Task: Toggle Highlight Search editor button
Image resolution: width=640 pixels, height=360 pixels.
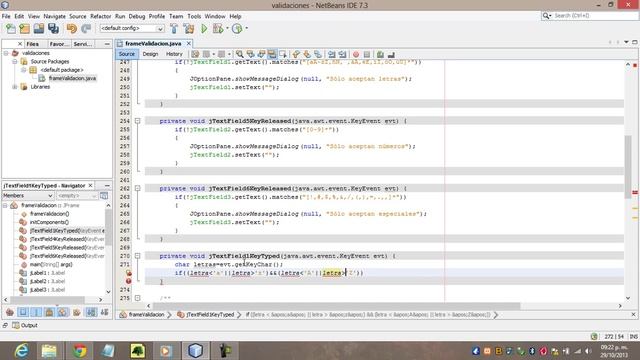Action: tap(272, 54)
